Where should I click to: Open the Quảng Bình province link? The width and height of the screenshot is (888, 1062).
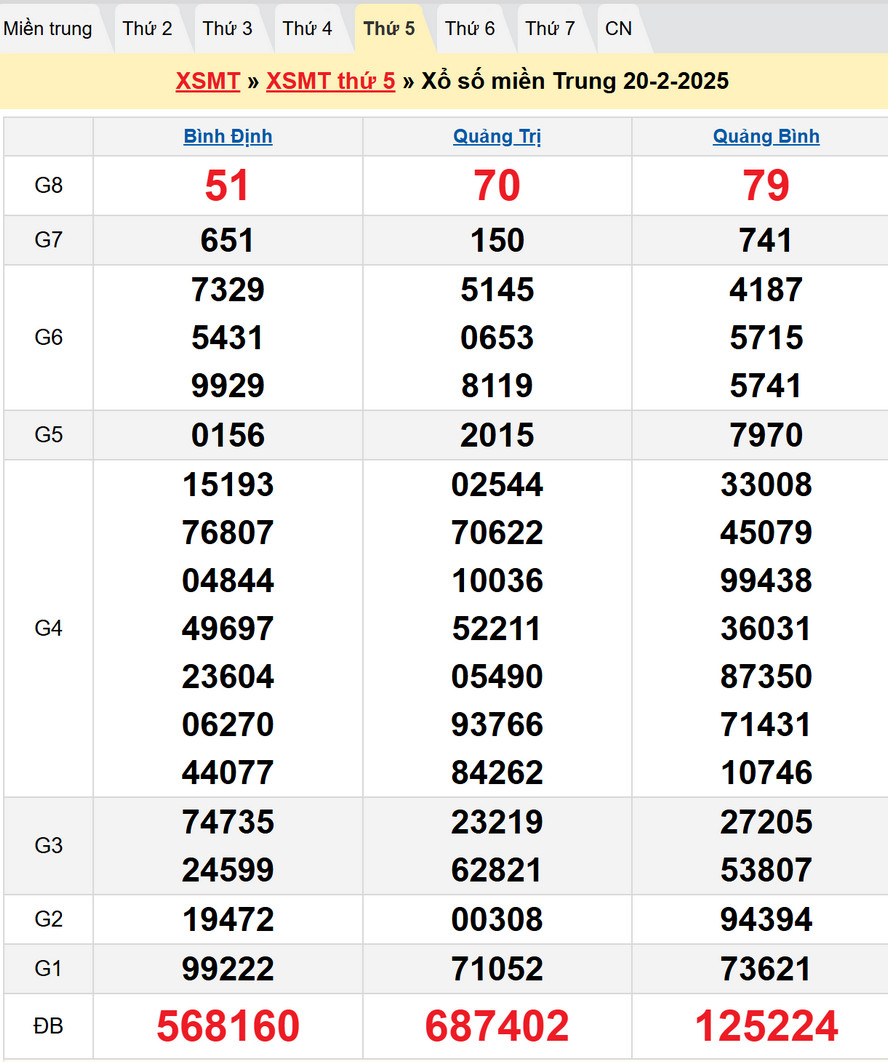point(766,137)
